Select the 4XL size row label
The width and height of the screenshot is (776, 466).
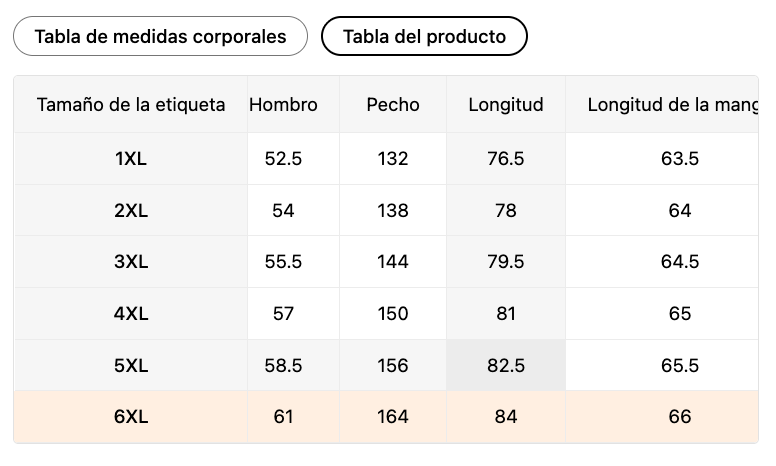[131, 314]
